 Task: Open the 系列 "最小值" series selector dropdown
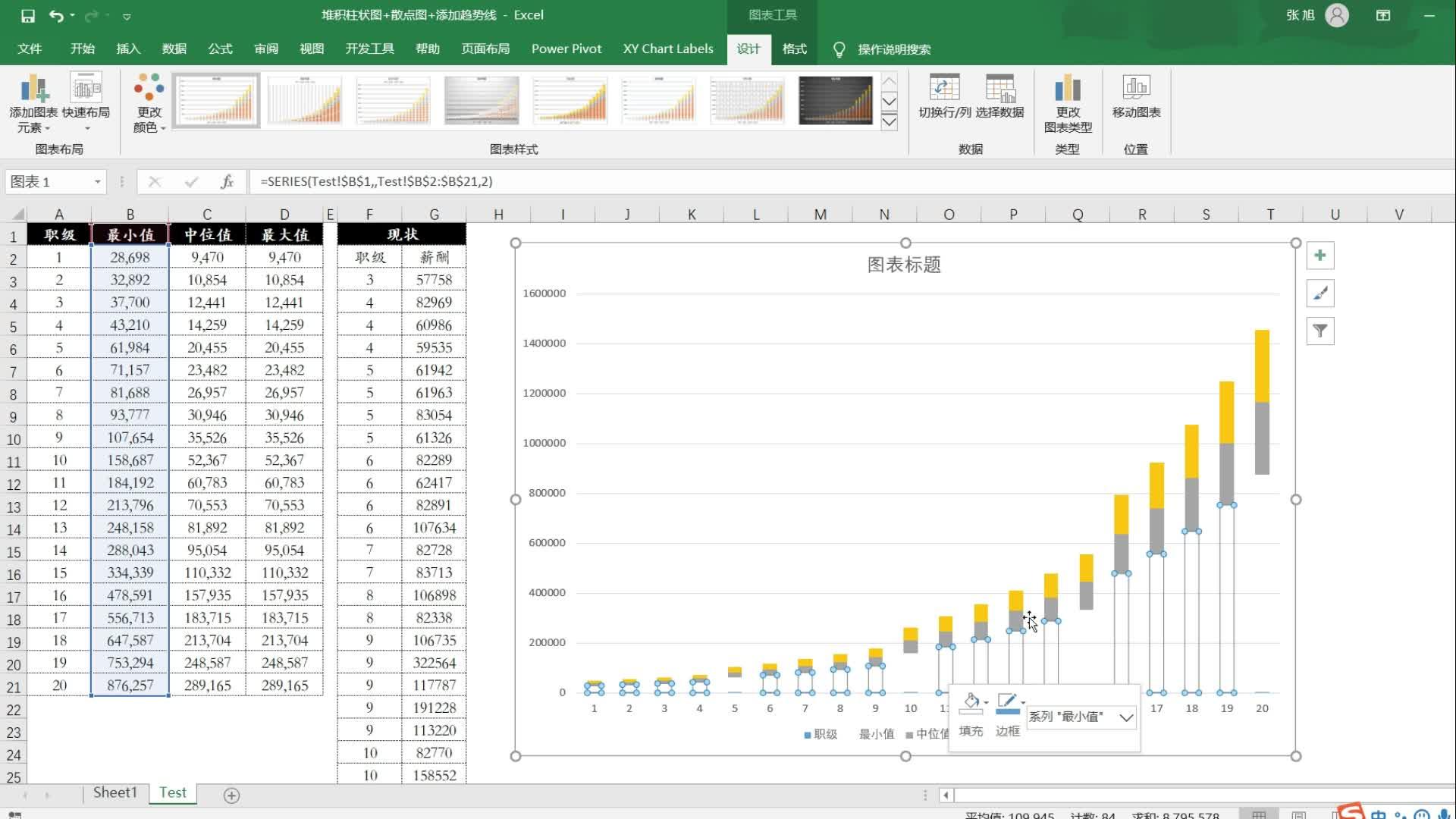(1128, 717)
